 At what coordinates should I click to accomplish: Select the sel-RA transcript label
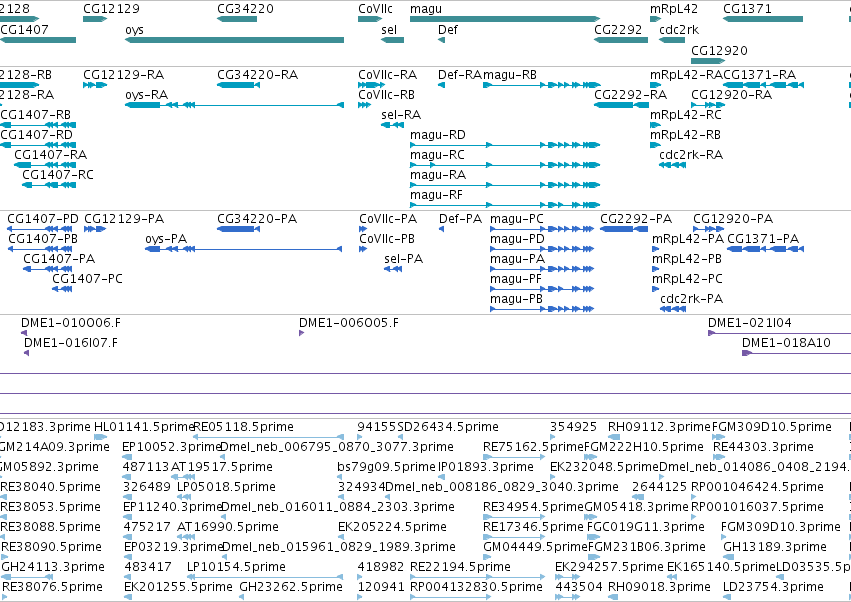[401, 115]
